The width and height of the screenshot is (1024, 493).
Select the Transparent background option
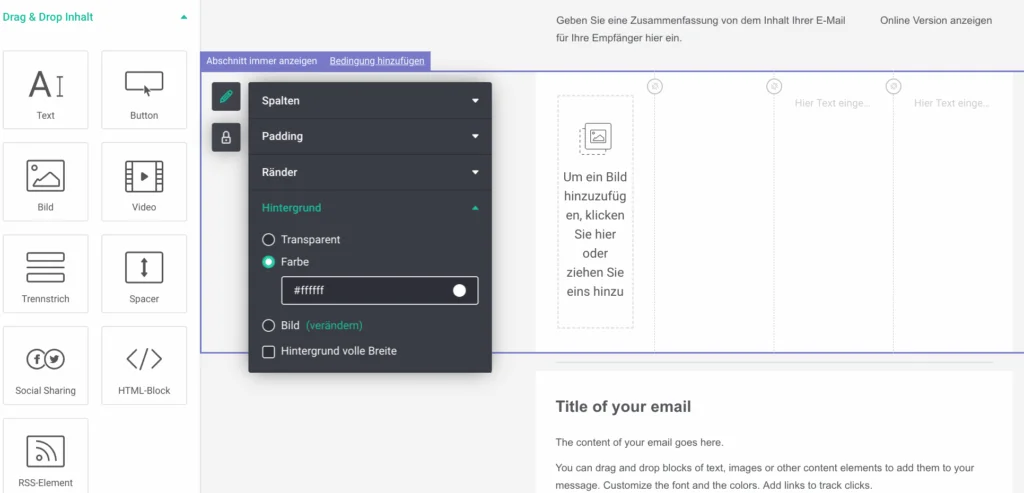(268, 240)
